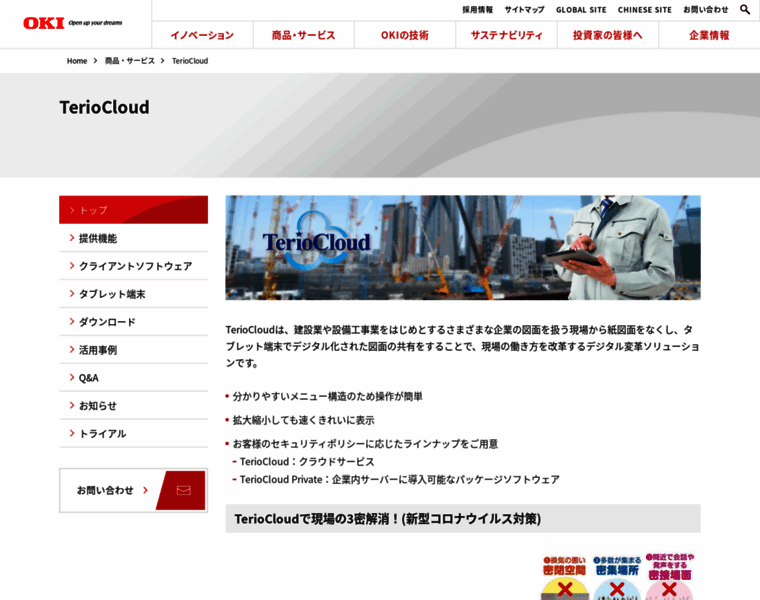Open the 商品・サービス menu
760x600 pixels.
pyautogui.click(x=303, y=35)
